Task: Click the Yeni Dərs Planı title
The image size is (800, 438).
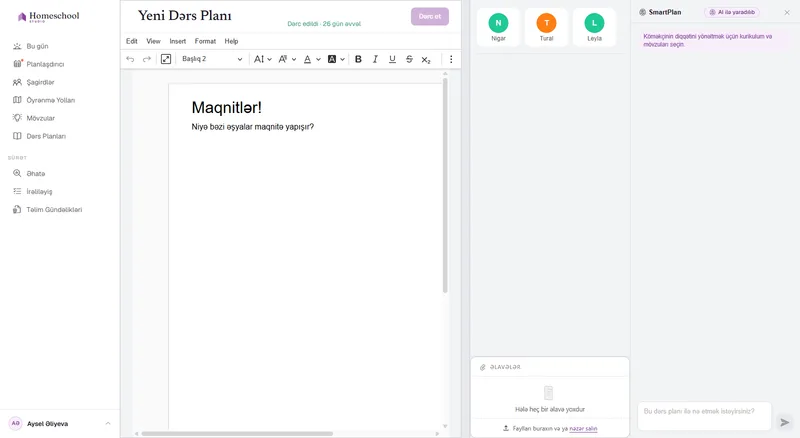Action: point(185,16)
